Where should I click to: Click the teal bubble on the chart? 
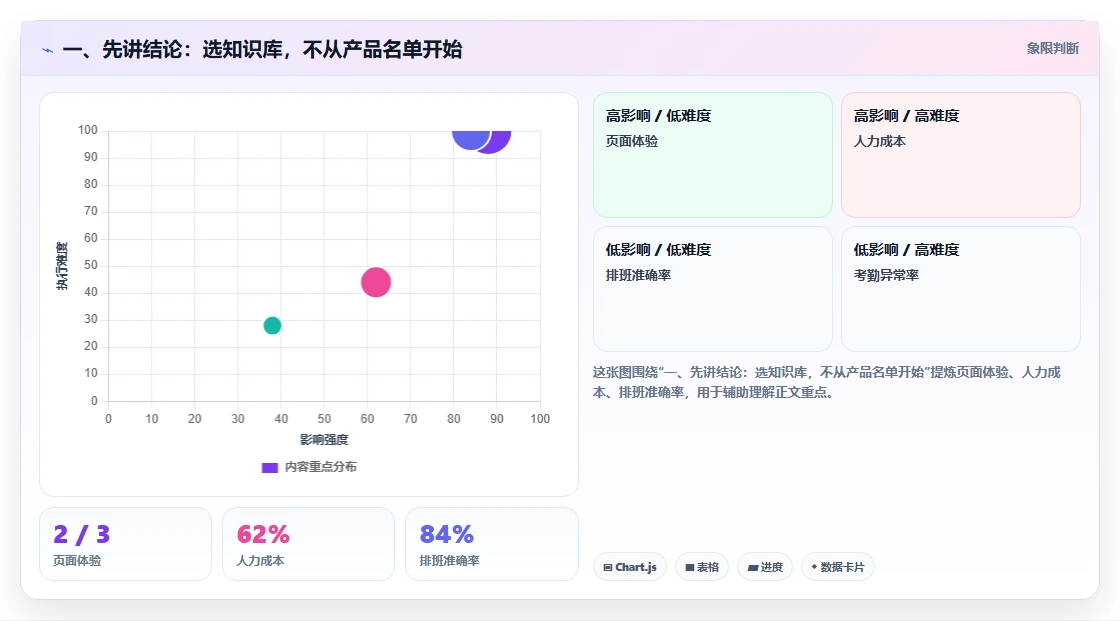(x=272, y=325)
